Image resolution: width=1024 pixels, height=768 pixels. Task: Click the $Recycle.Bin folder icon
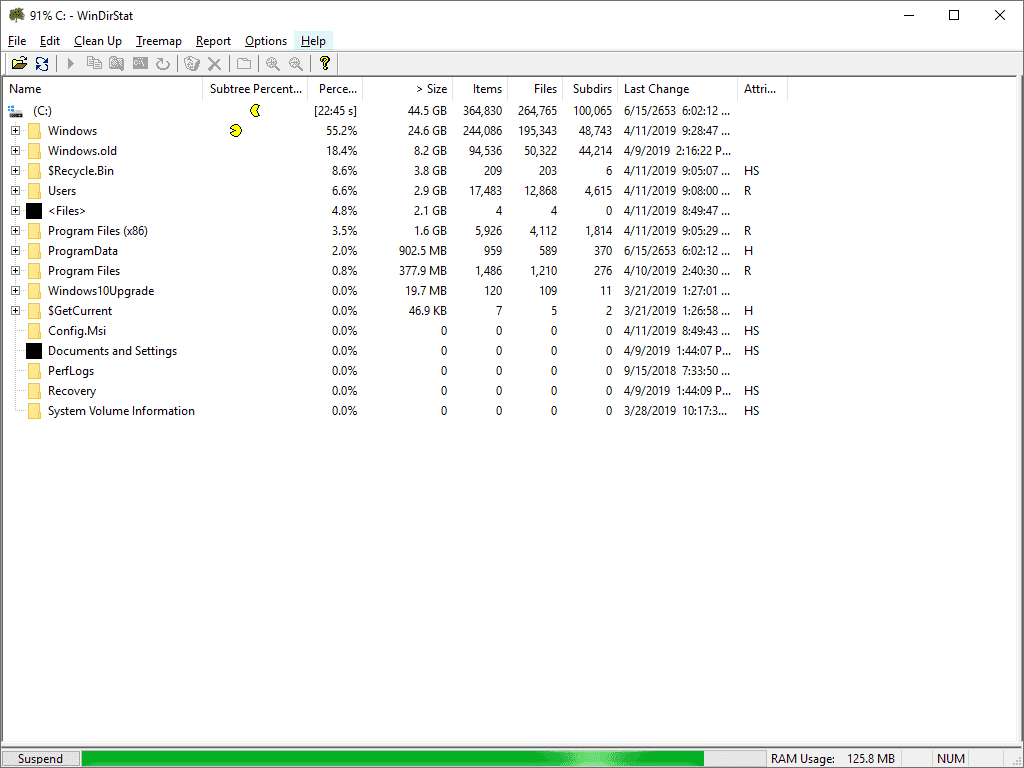pos(34,171)
